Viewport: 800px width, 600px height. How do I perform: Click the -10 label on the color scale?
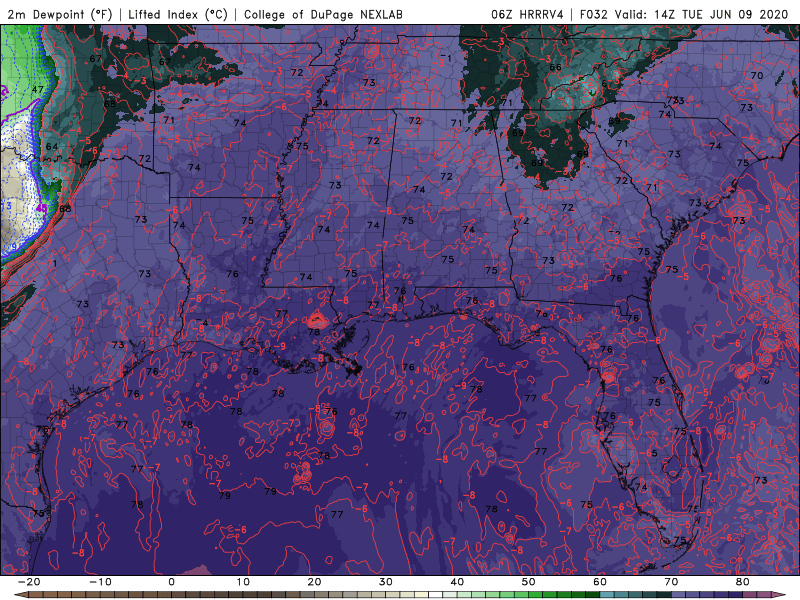coord(100,582)
